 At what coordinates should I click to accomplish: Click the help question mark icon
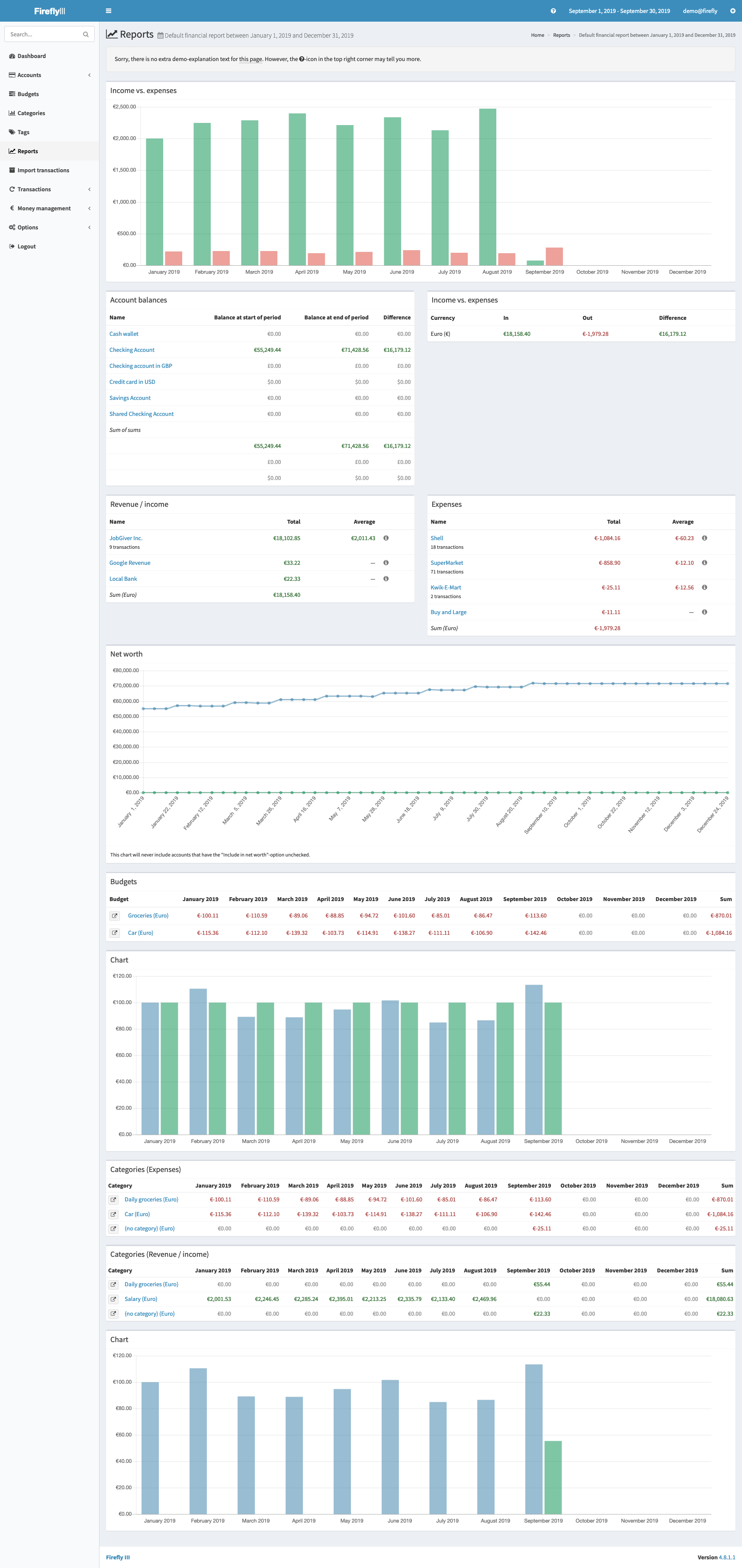[x=552, y=11]
